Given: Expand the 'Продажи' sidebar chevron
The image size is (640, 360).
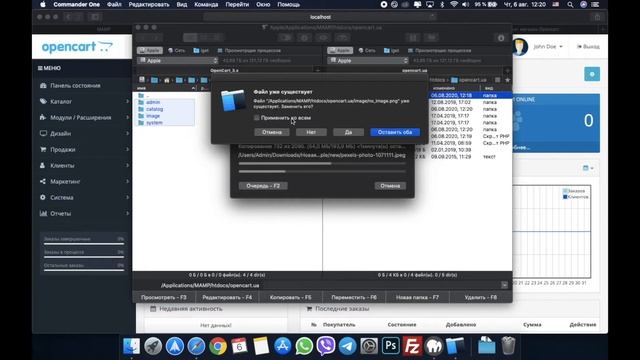Looking at the screenshot, I should point(127,150).
